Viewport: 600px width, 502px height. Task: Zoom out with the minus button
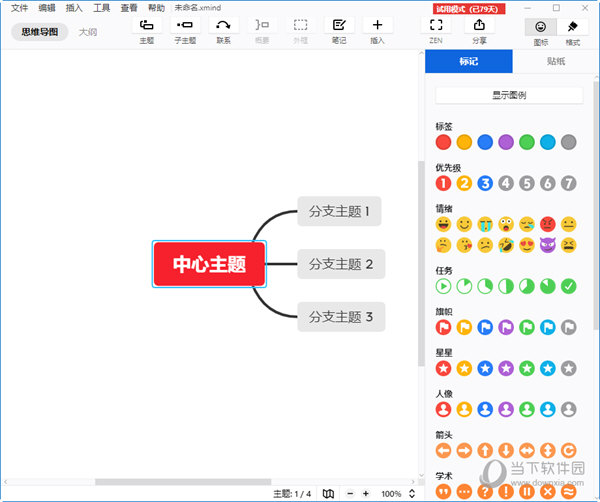pyautogui.click(x=350, y=494)
